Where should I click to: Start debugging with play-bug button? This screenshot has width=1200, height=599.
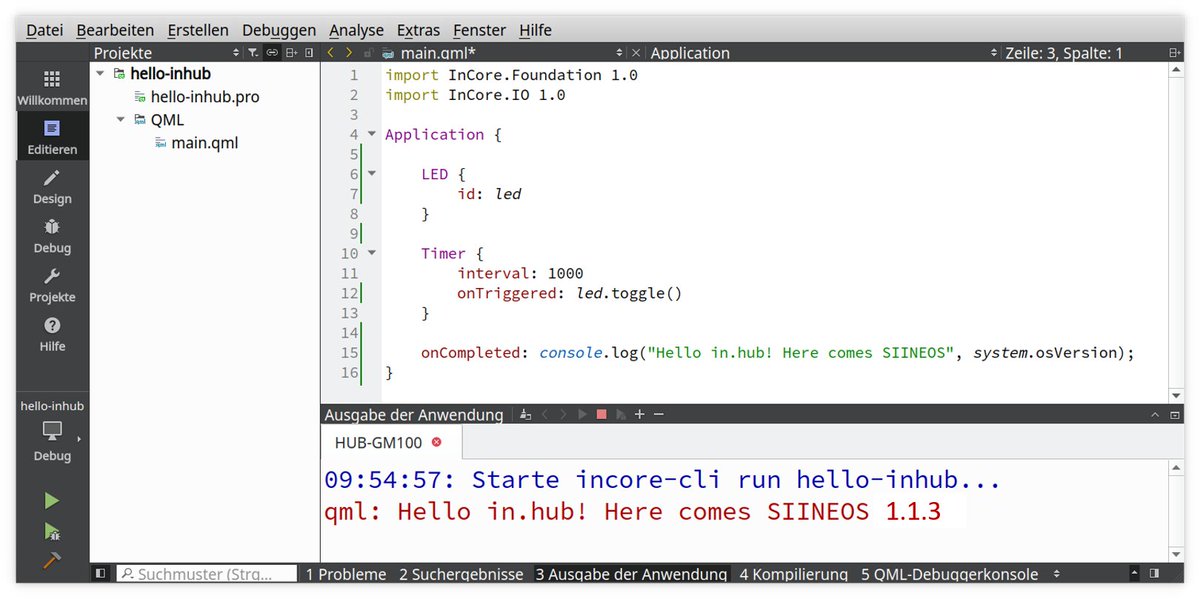click(52, 532)
